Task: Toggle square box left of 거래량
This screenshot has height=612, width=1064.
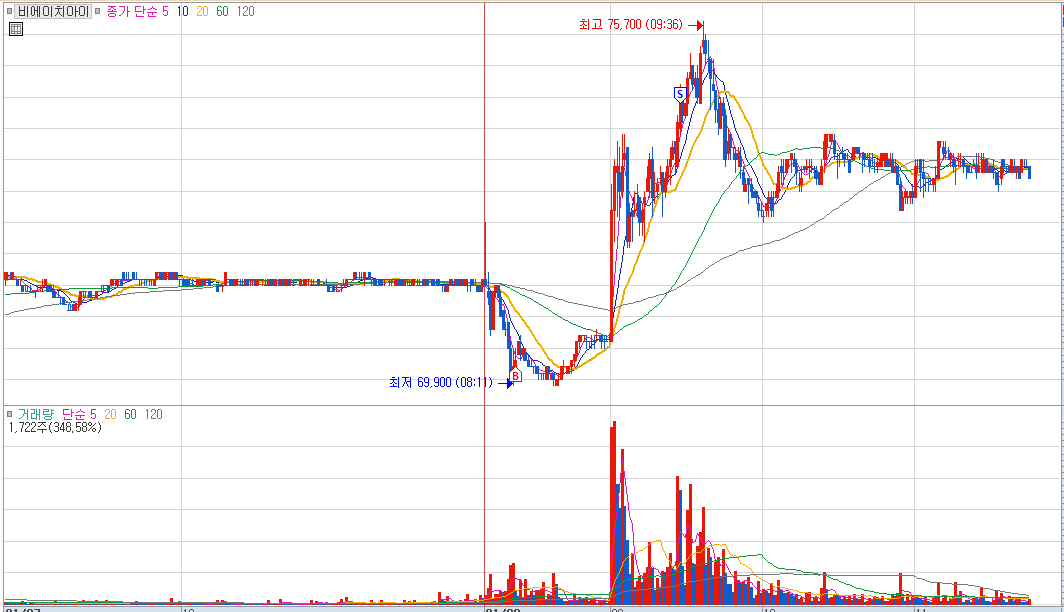Action: [x=10, y=414]
